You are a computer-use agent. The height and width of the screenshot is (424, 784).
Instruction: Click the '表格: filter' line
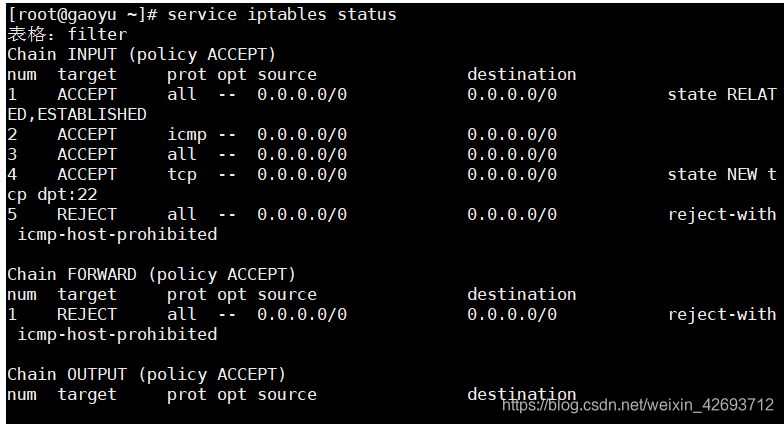[x=68, y=34]
